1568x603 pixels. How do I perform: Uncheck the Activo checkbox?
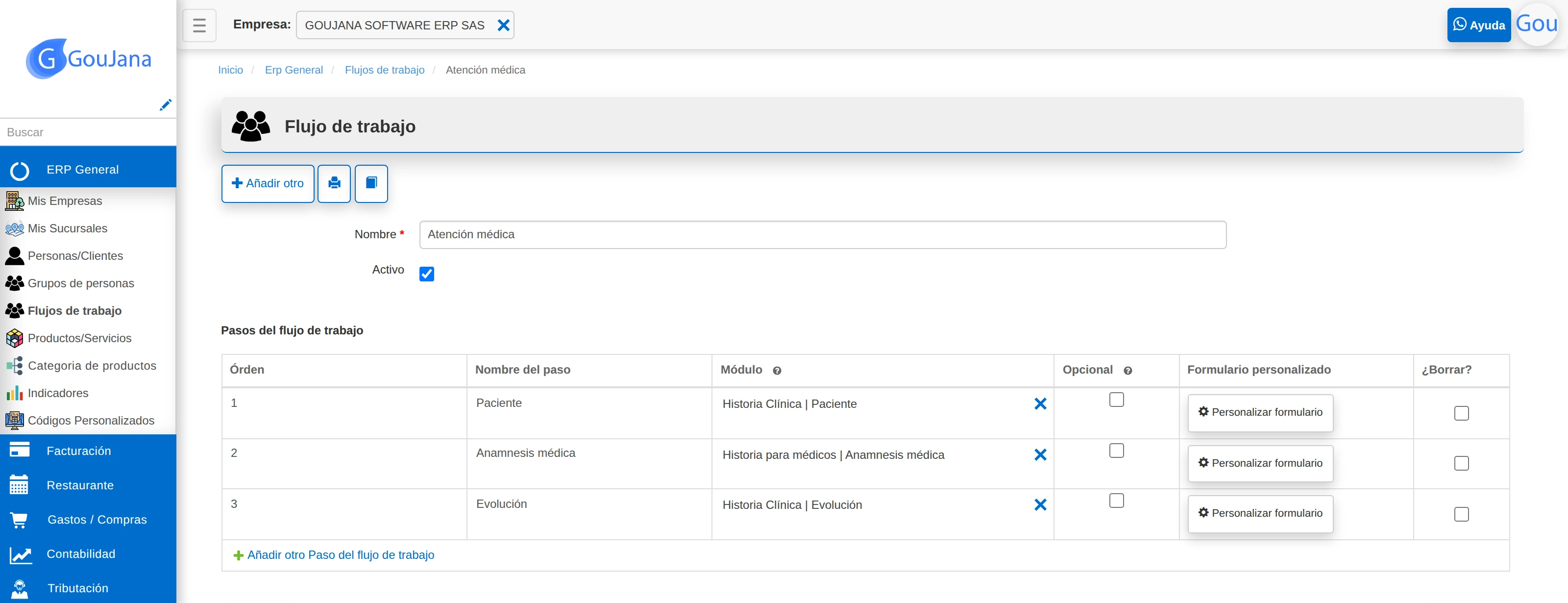[427, 274]
